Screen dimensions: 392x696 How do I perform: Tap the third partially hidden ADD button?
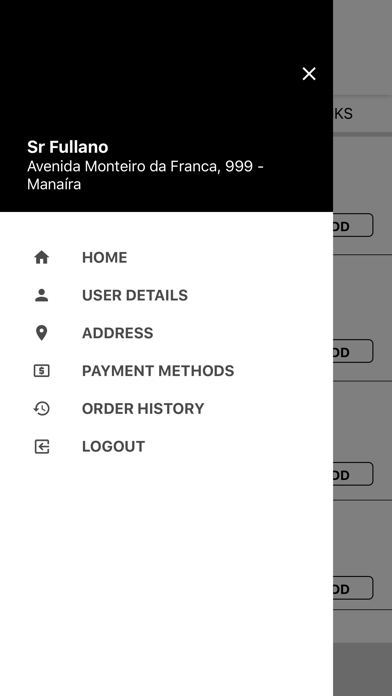pyautogui.click(x=353, y=474)
